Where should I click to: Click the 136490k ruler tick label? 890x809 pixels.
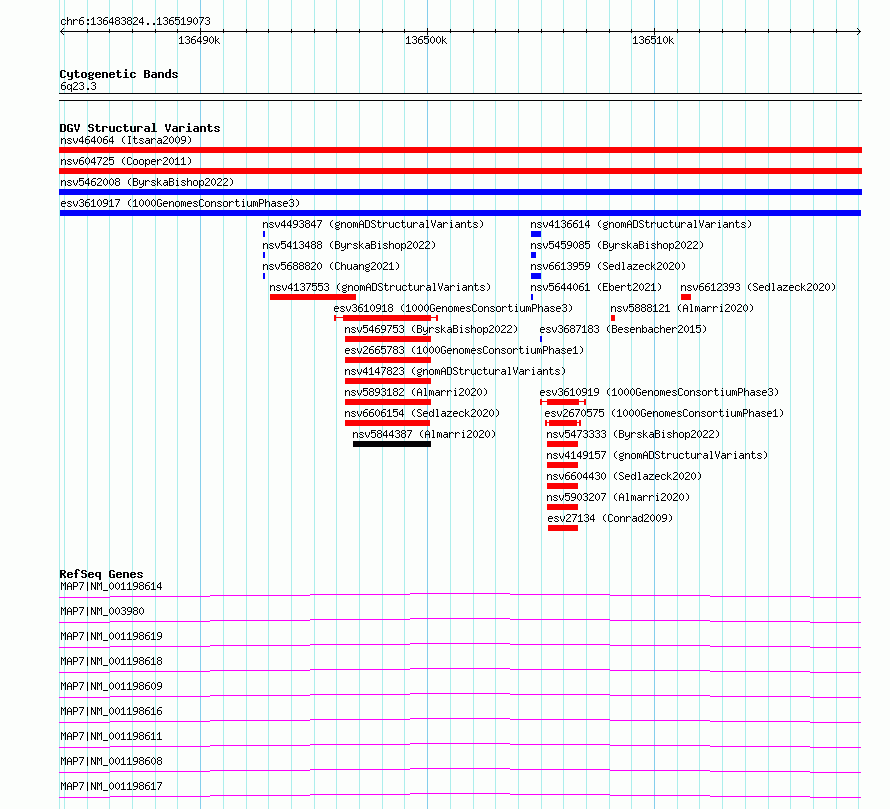199,40
